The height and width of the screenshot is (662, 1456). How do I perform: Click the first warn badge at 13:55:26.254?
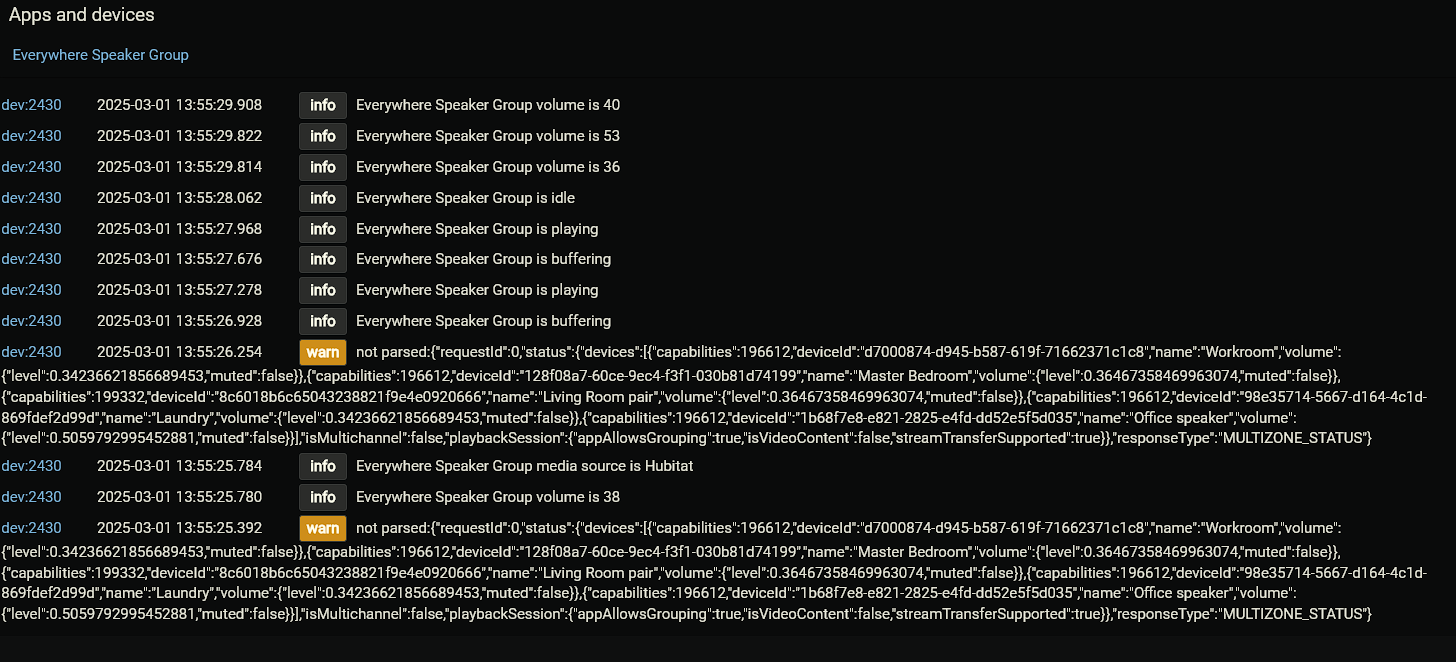(x=323, y=352)
